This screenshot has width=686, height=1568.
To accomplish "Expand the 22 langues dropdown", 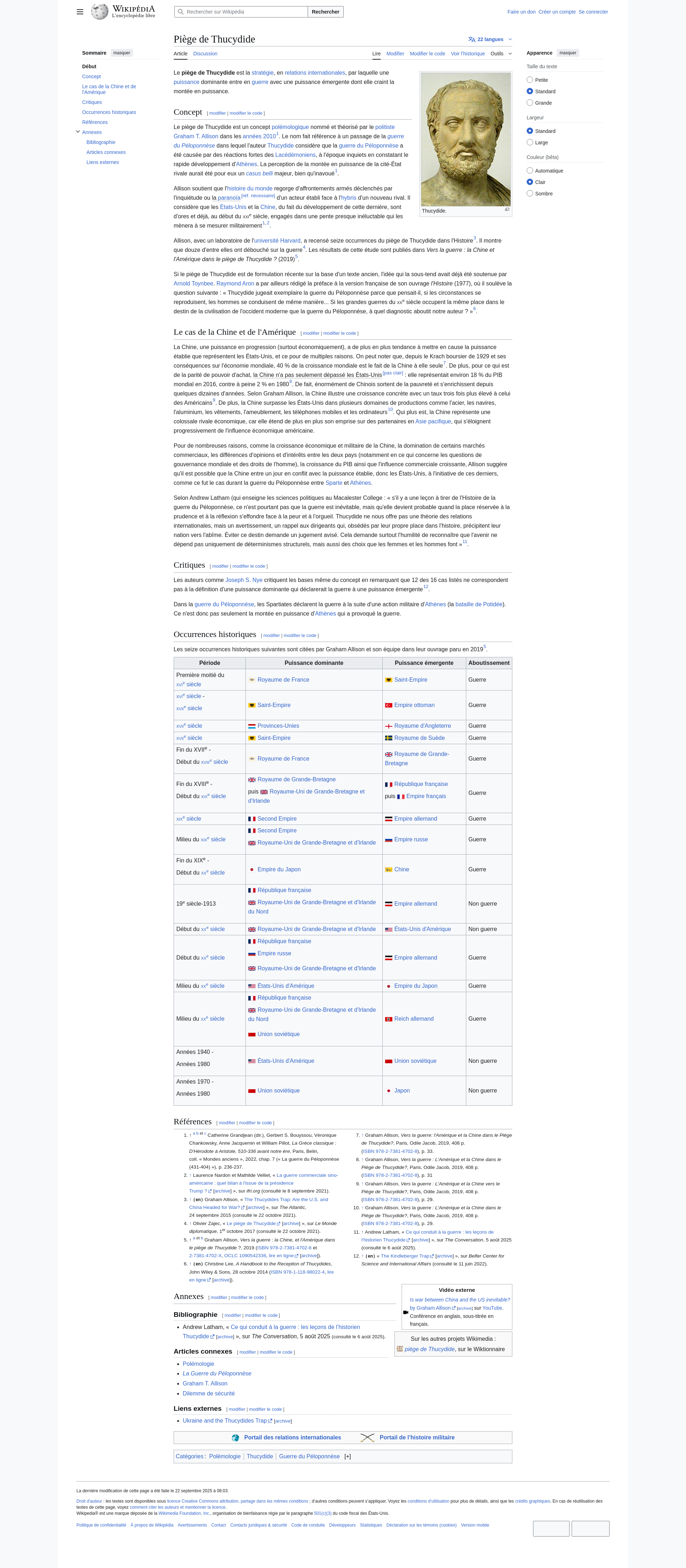I will tap(491, 40).
